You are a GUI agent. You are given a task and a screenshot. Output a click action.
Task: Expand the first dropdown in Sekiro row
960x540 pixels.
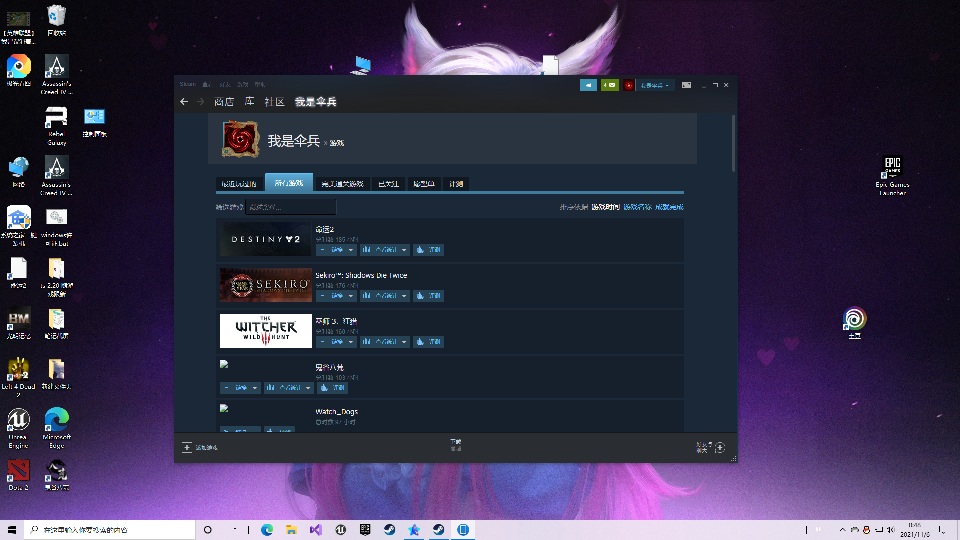click(x=336, y=296)
